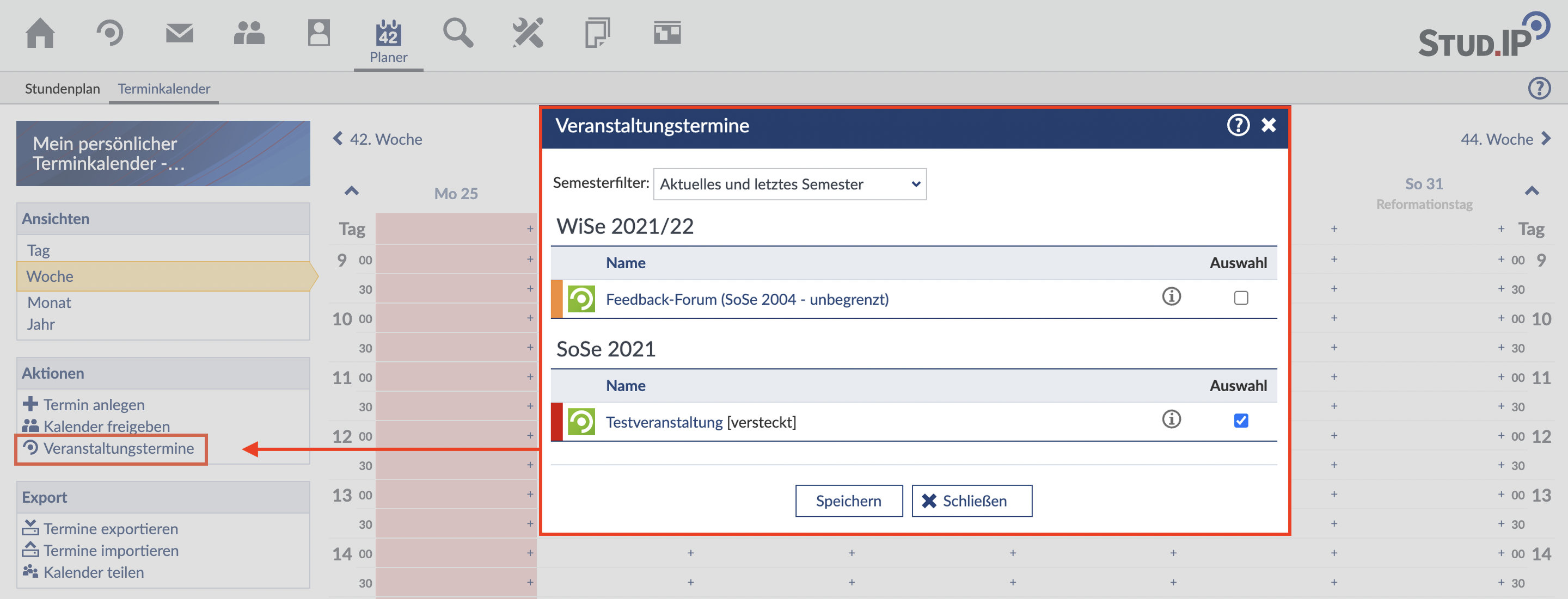
Task: Enable Feedback-Forum selection checkbox
Action: (x=1241, y=298)
